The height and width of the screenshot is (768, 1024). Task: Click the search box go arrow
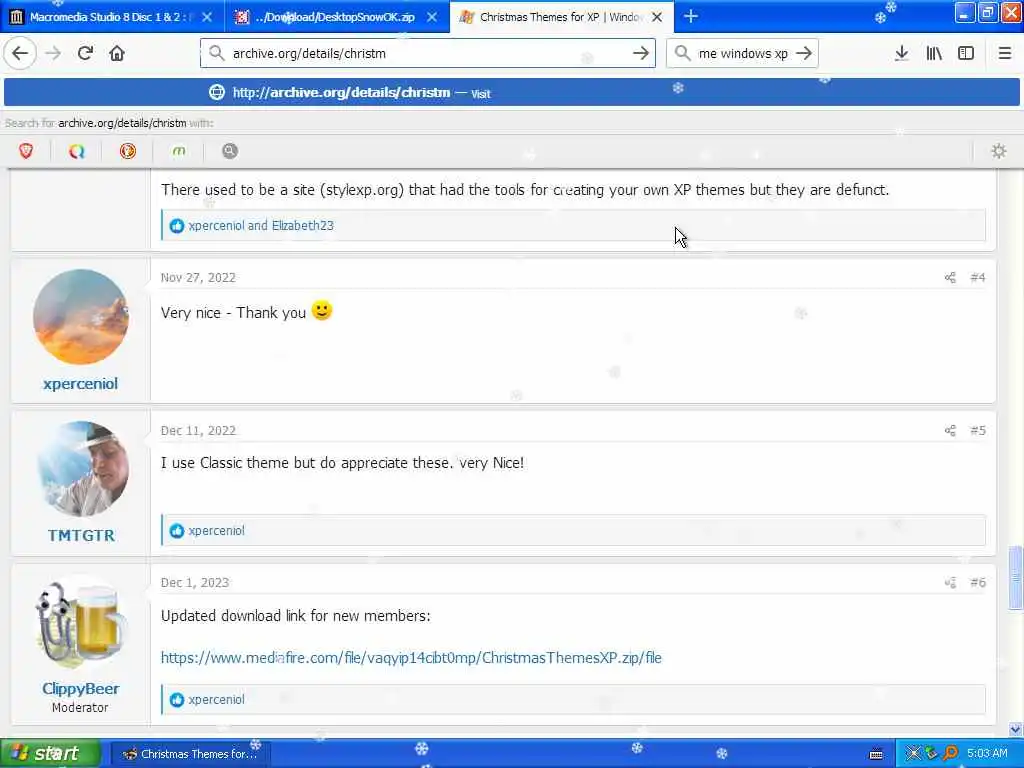805,53
